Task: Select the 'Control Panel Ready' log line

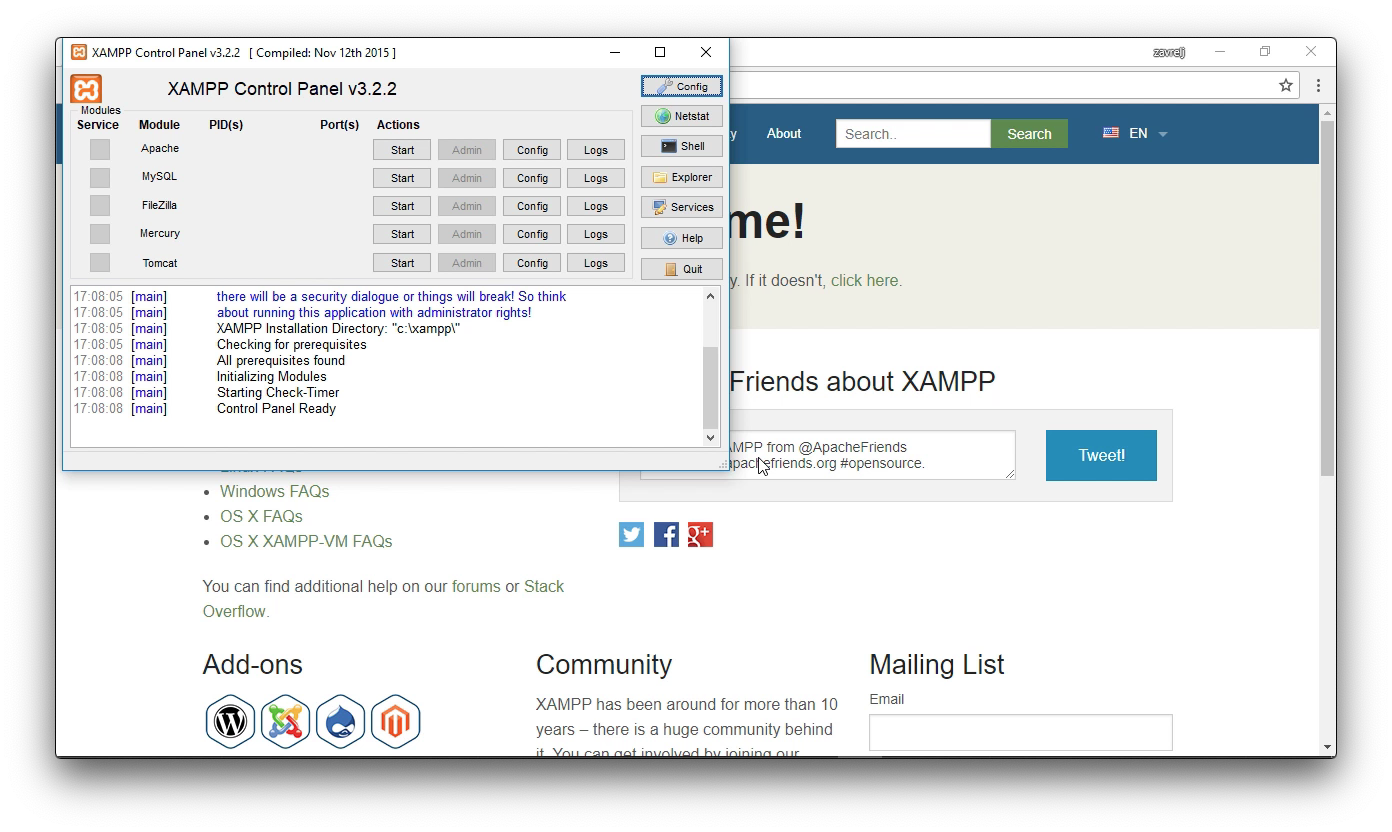Action: click(277, 408)
